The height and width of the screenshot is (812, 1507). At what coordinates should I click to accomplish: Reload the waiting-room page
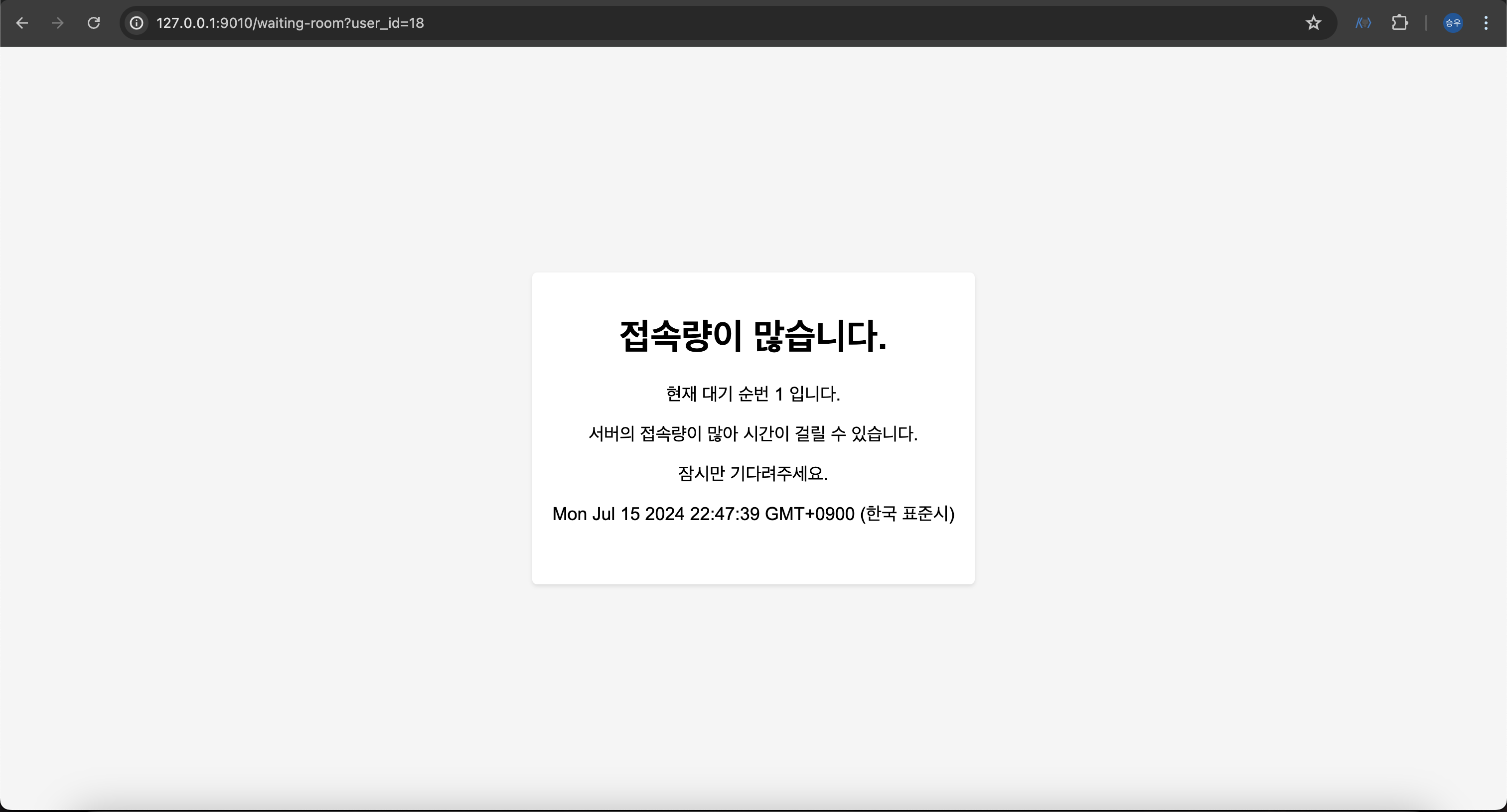pos(94,23)
